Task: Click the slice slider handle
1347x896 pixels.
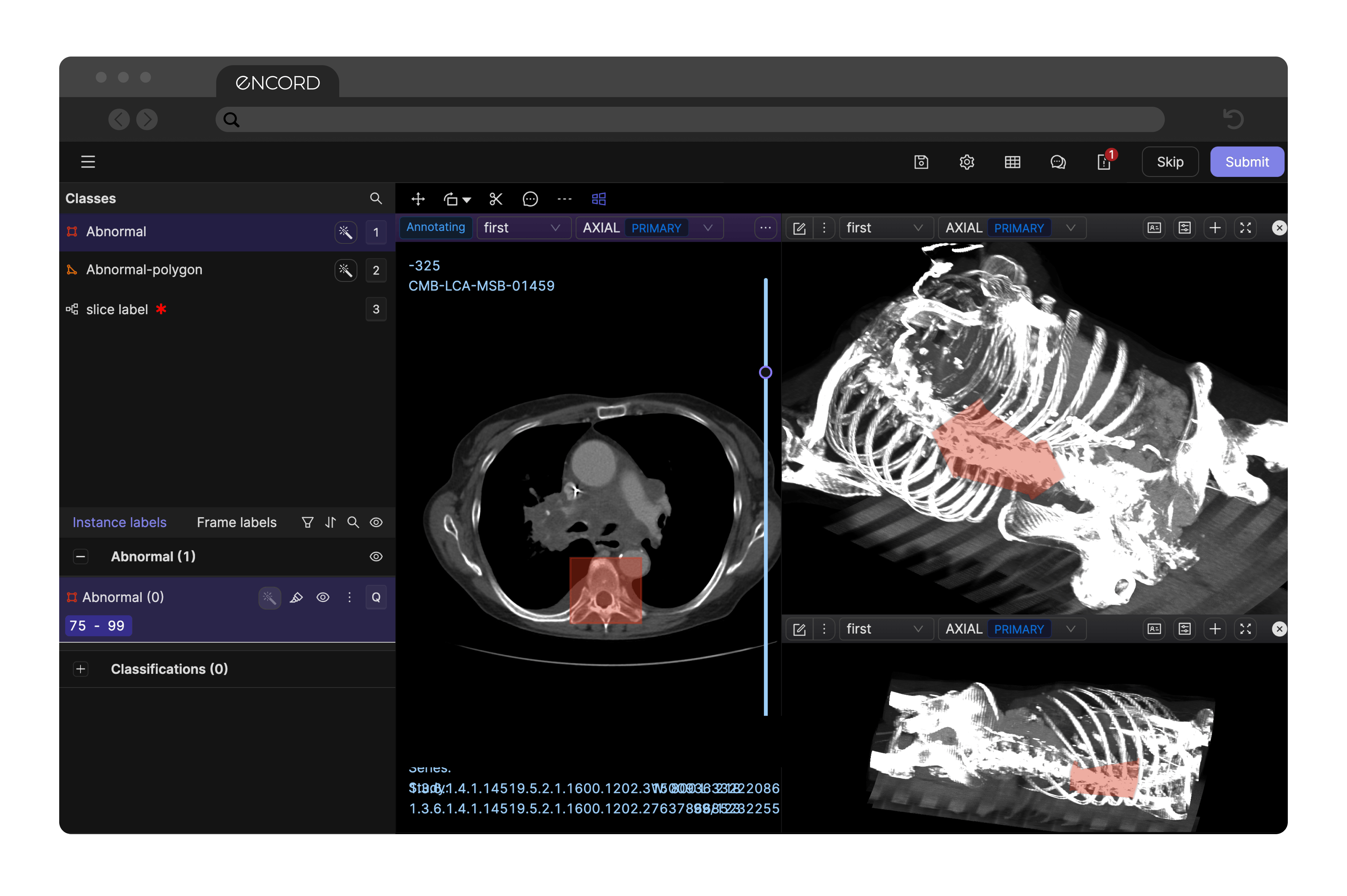Action: pyautogui.click(x=765, y=373)
